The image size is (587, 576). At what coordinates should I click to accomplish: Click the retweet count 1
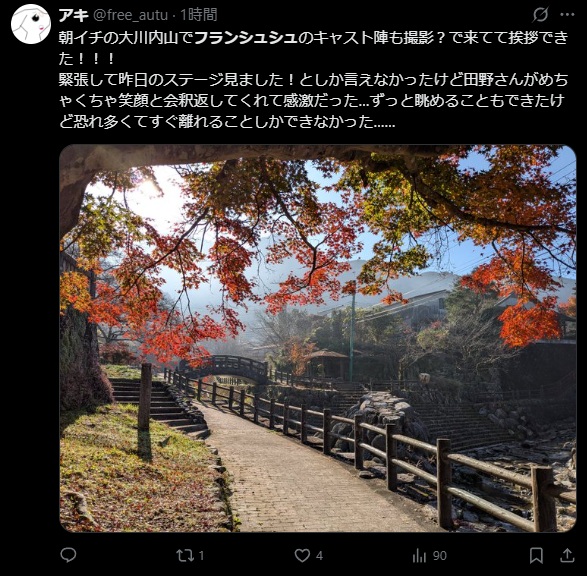pyautogui.click(x=201, y=556)
